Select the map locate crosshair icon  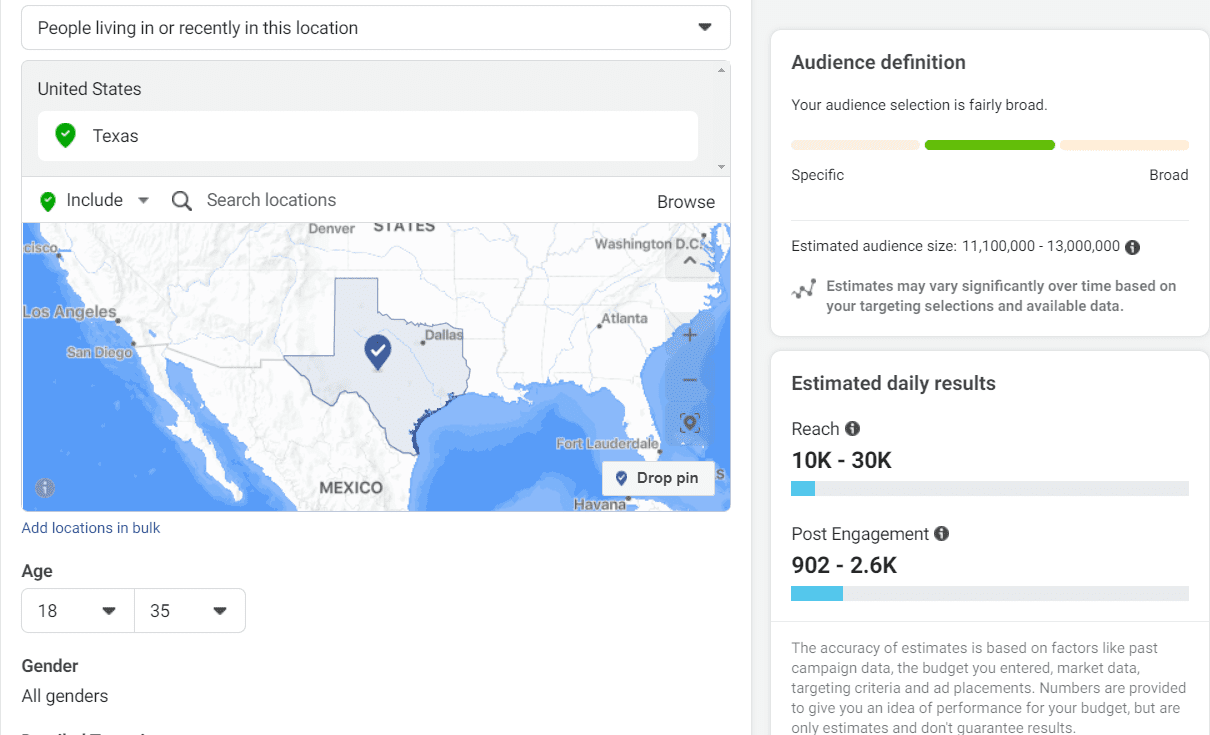coord(689,422)
